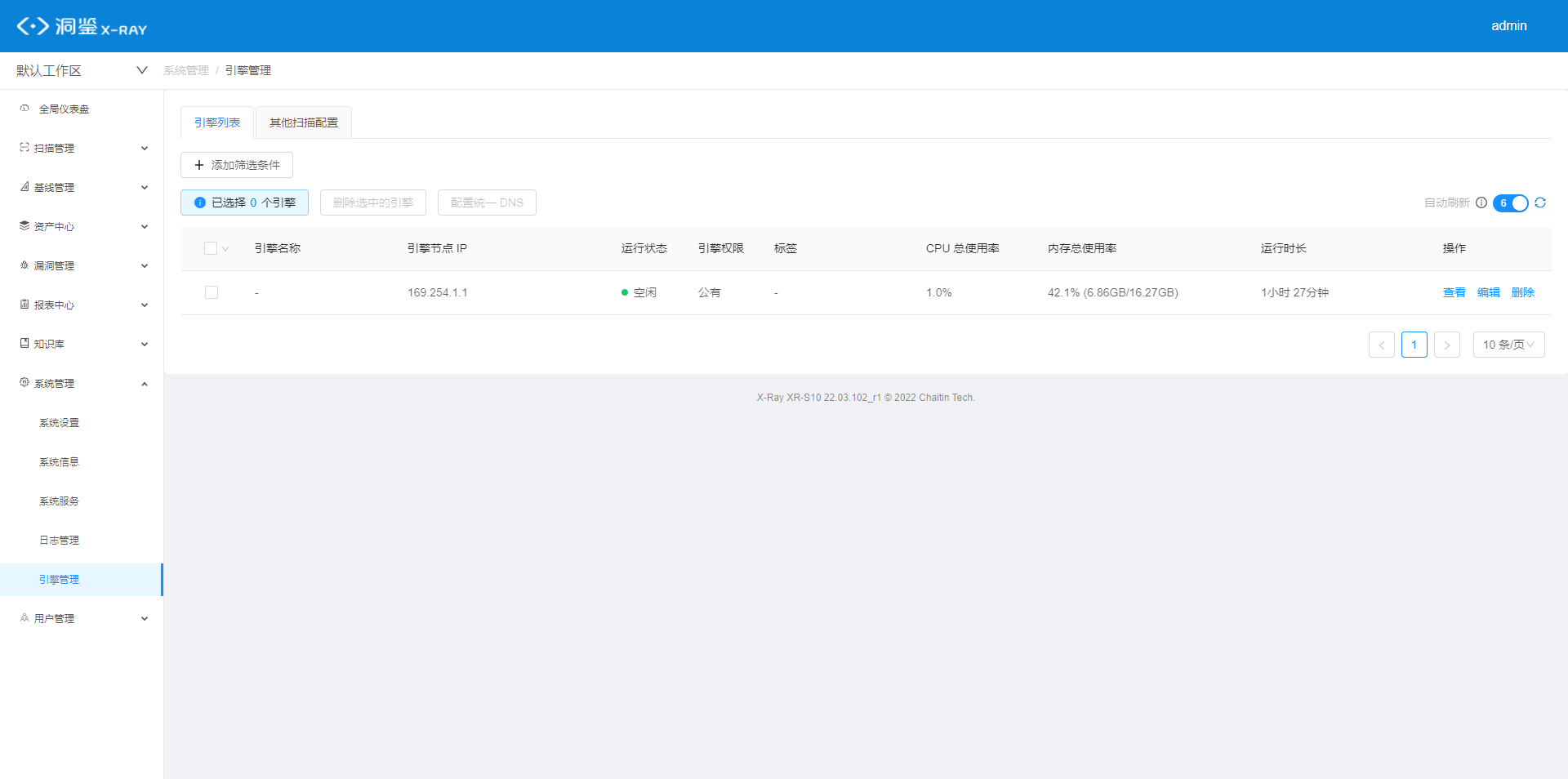Click the 扫描管理 sidebar icon
The width and height of the screenshot is (1568, 779).
24,148
